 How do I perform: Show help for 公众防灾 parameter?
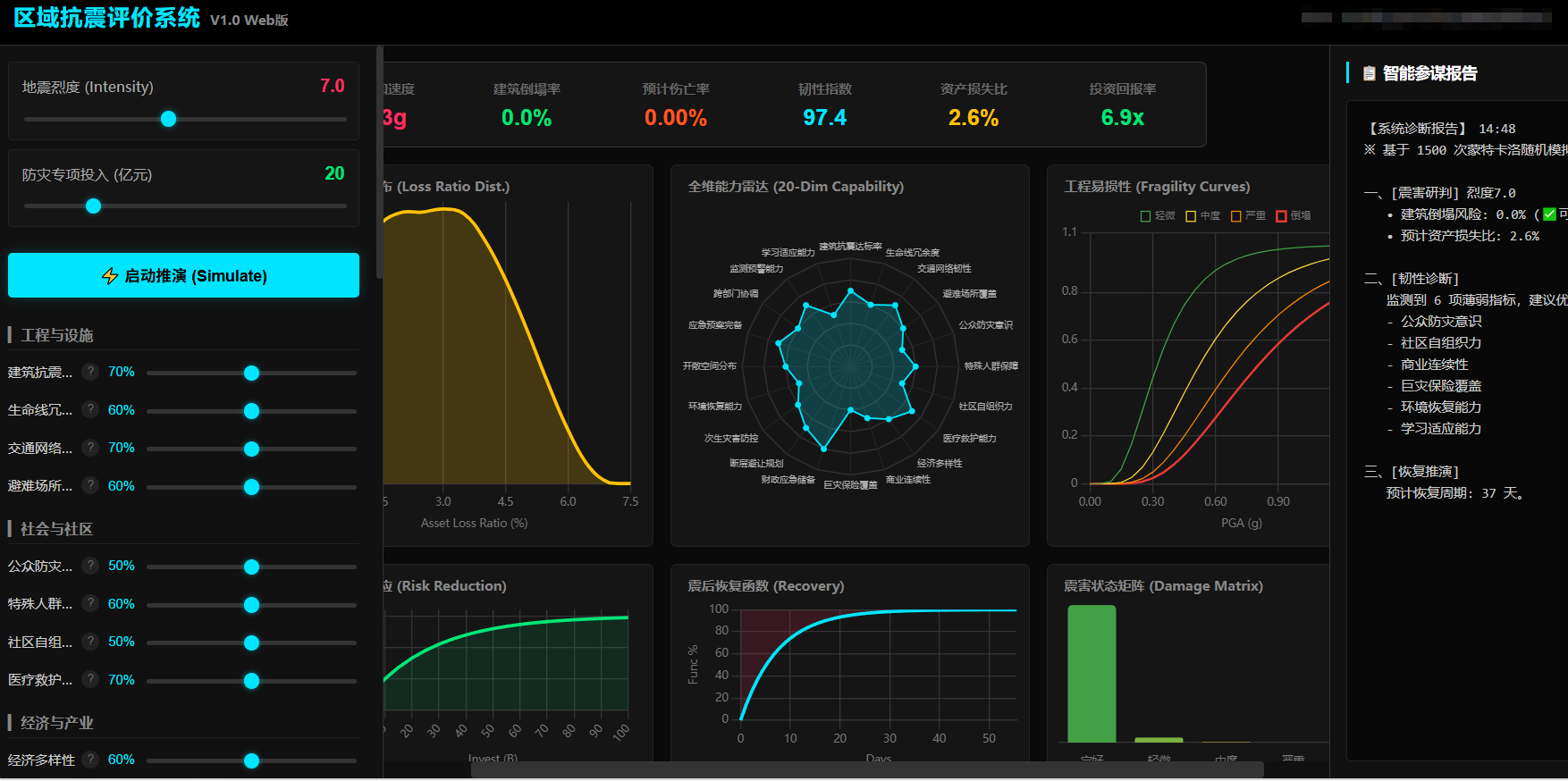[90, 566]
